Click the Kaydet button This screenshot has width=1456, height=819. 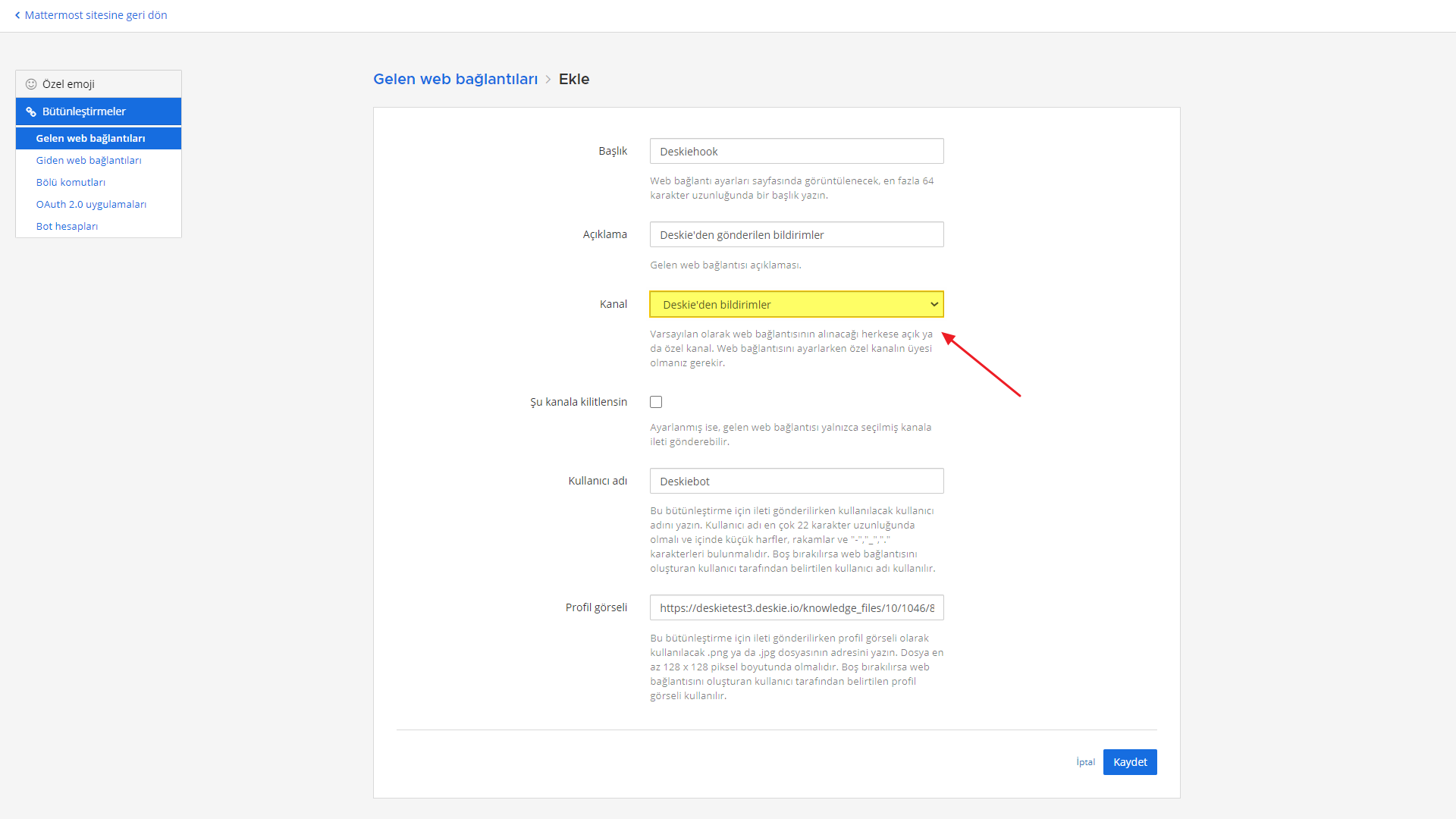point(1130,762)
